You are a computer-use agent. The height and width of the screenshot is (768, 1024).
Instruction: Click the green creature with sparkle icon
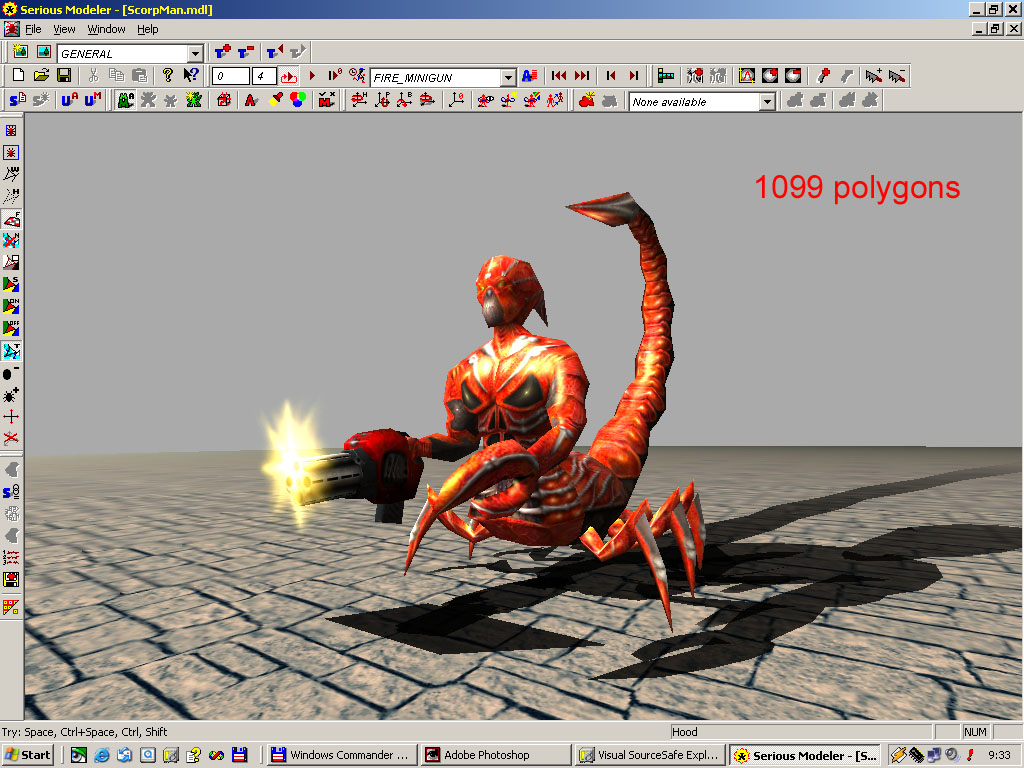click(x=193, y=100)
